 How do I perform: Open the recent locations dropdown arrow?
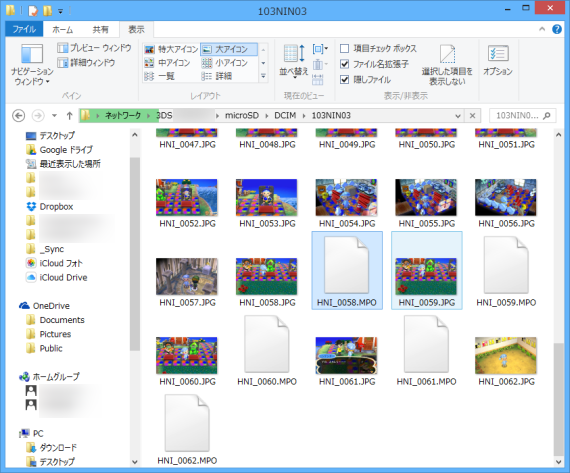click(x=54, y=116)
